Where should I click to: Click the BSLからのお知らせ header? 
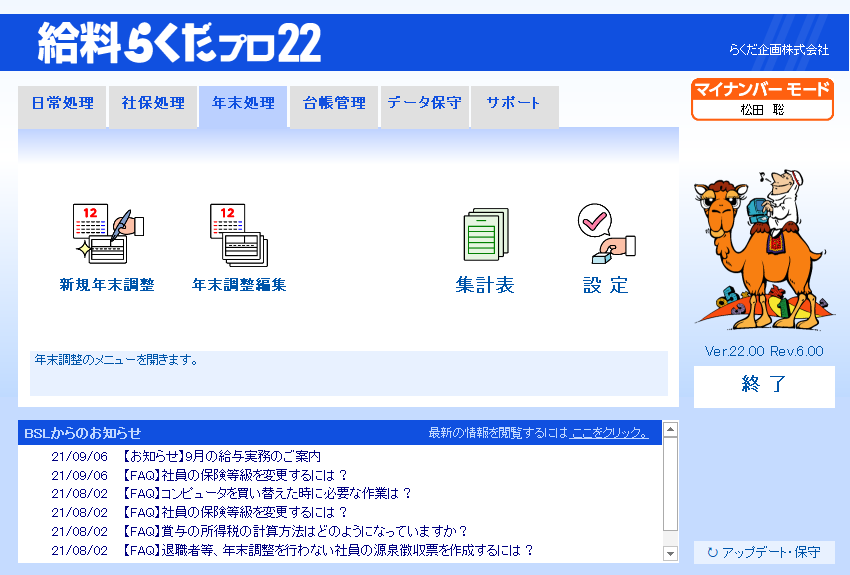[82, 433]
